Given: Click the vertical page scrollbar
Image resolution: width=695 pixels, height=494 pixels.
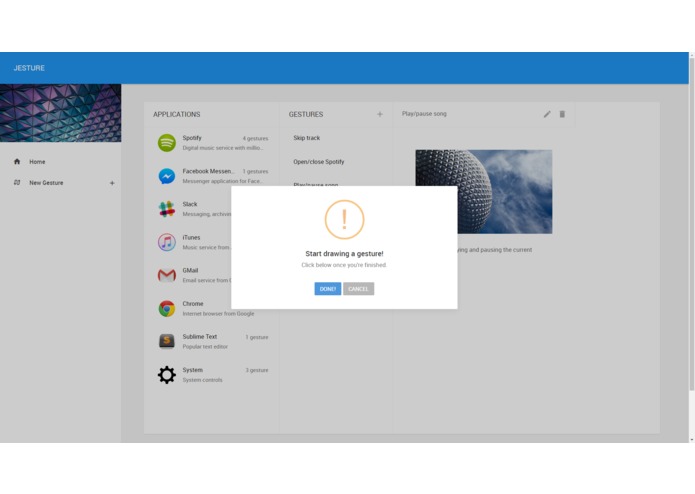Looking at the screenshot, I should coord(691,222).
